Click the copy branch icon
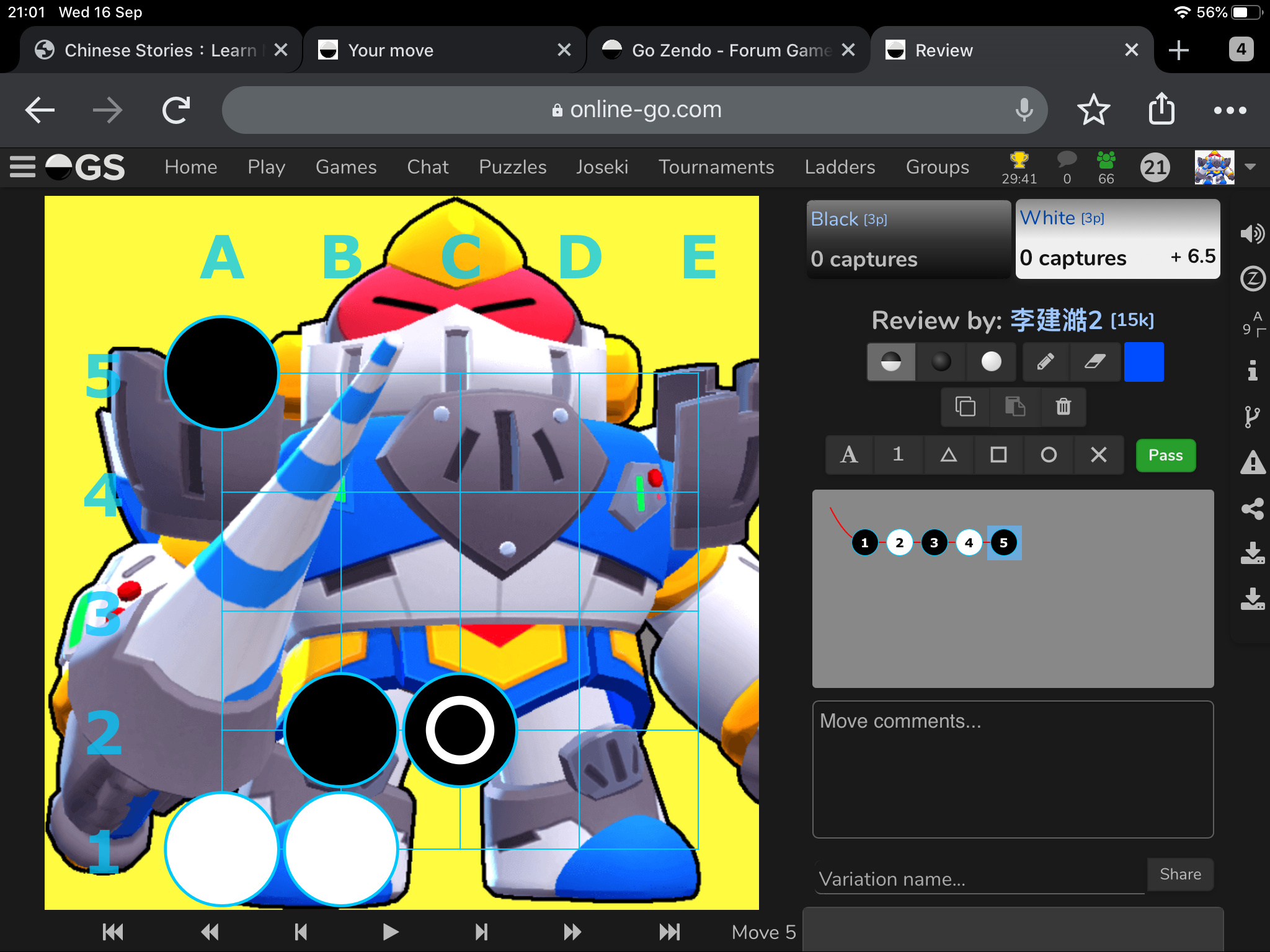This screenshot has height=952, width=1270. coord(965,407)
